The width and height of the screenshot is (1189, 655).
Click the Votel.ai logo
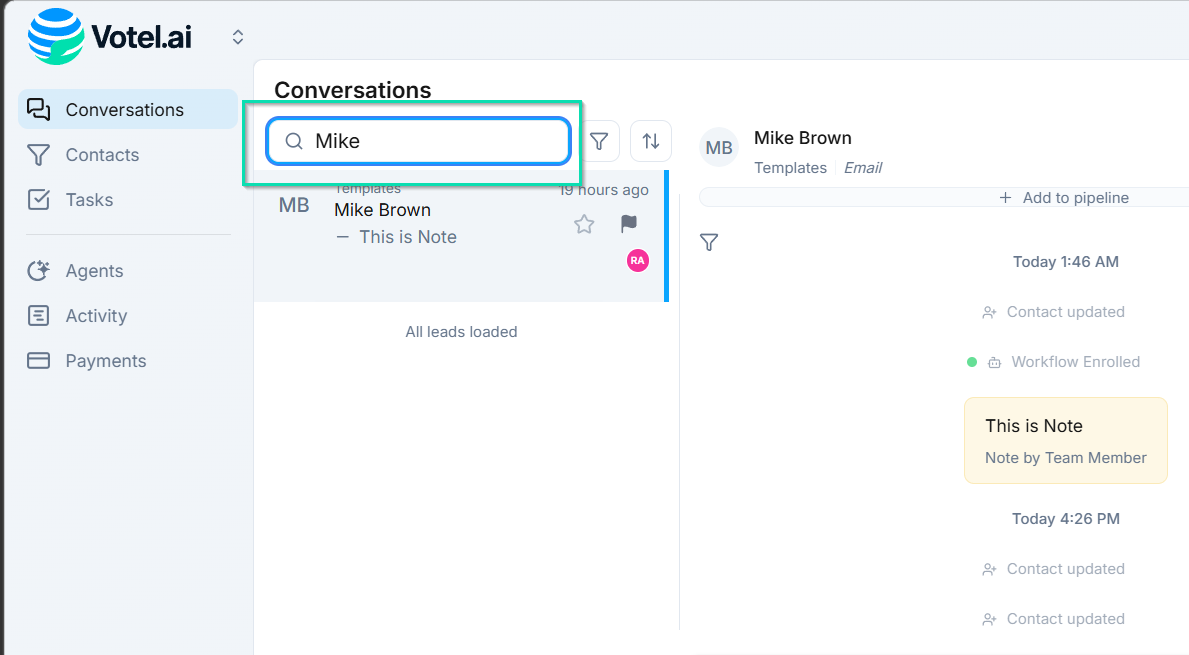(x=110, y=37)
